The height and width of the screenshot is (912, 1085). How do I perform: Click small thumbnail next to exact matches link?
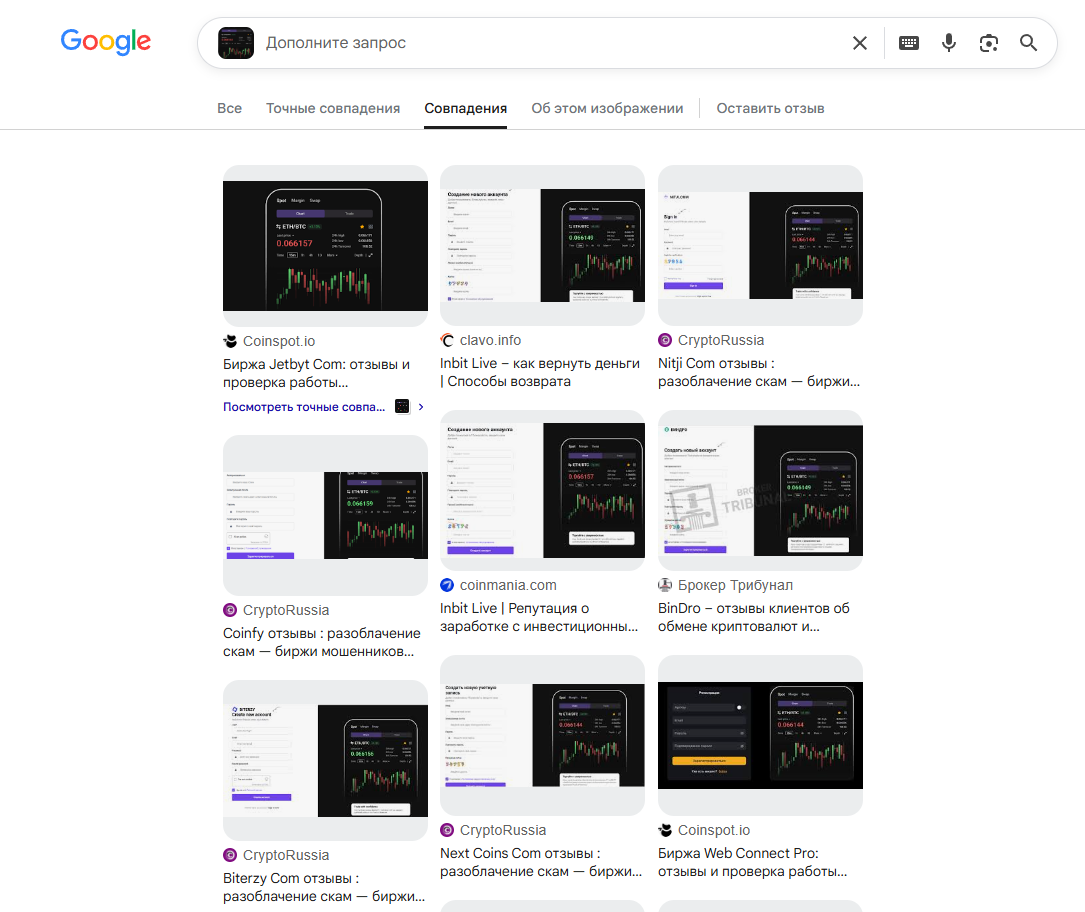402,407
